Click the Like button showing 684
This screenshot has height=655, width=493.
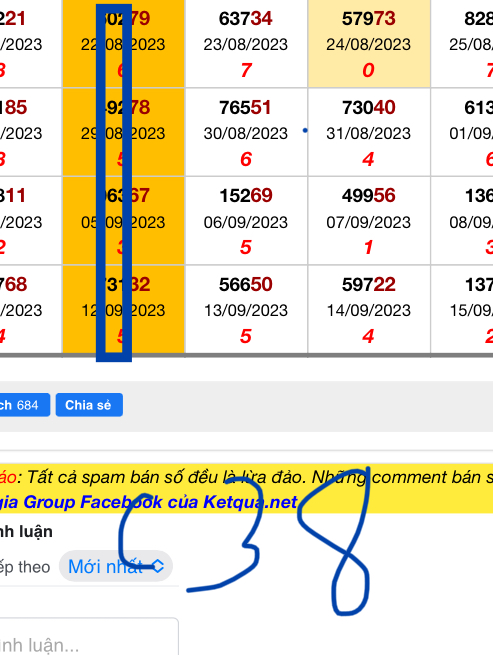click(x=24, y=405)
